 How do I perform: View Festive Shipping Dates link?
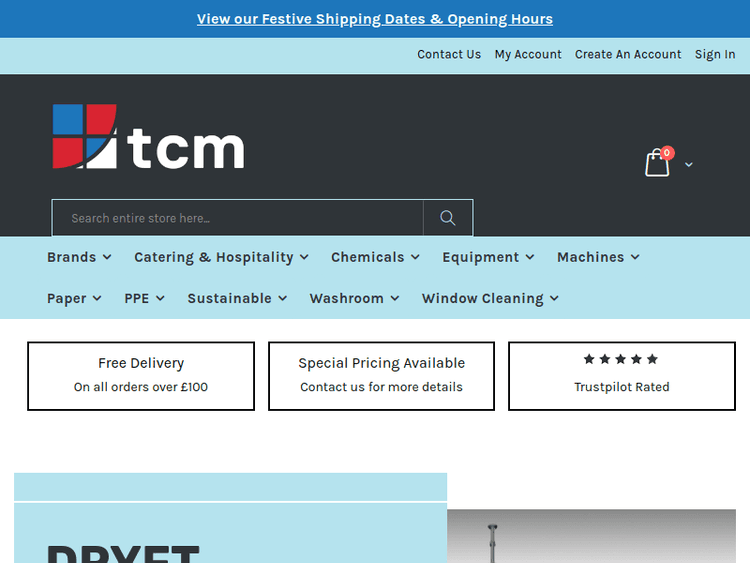[375, 19]
